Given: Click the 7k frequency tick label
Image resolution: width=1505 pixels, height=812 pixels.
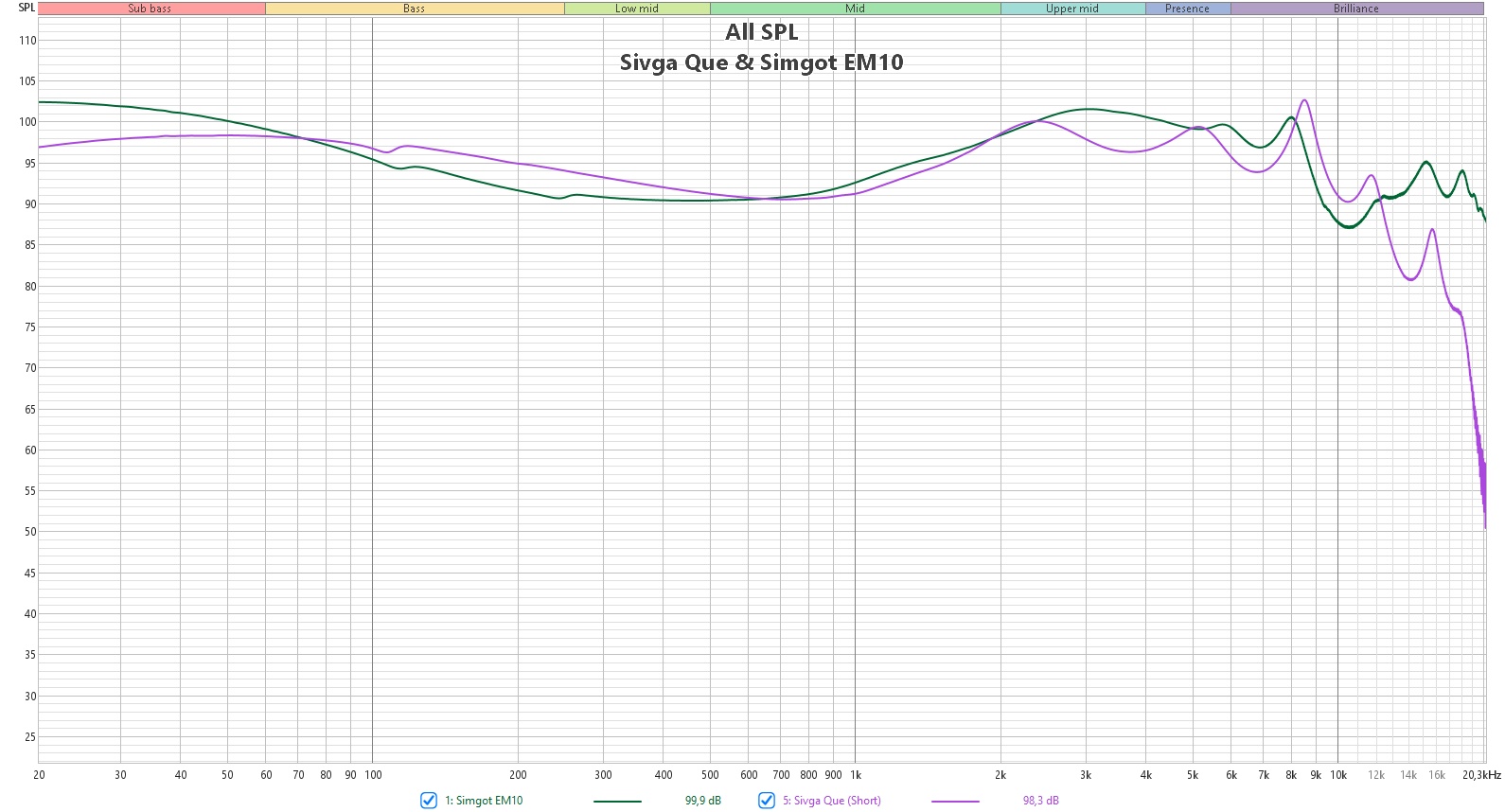Looking at the screenshot, I should tap(1264, 775).
